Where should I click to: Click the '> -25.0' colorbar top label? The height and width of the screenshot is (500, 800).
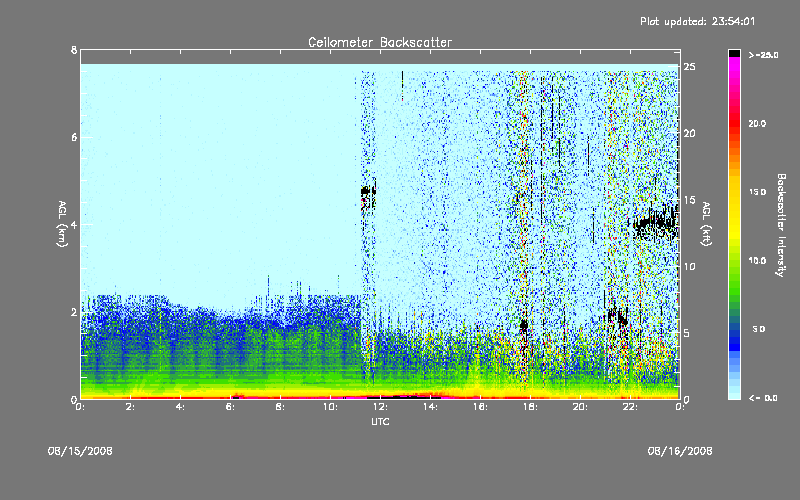click(763, 55)
